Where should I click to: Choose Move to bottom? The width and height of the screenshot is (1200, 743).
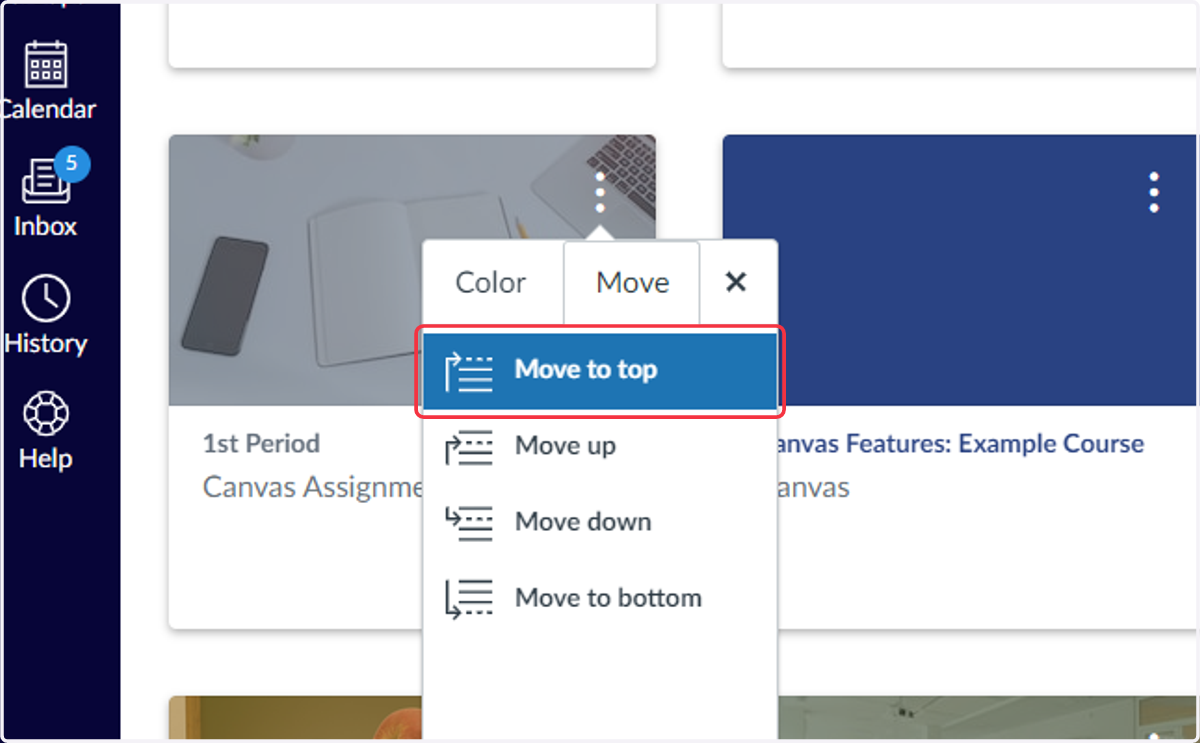600,599
